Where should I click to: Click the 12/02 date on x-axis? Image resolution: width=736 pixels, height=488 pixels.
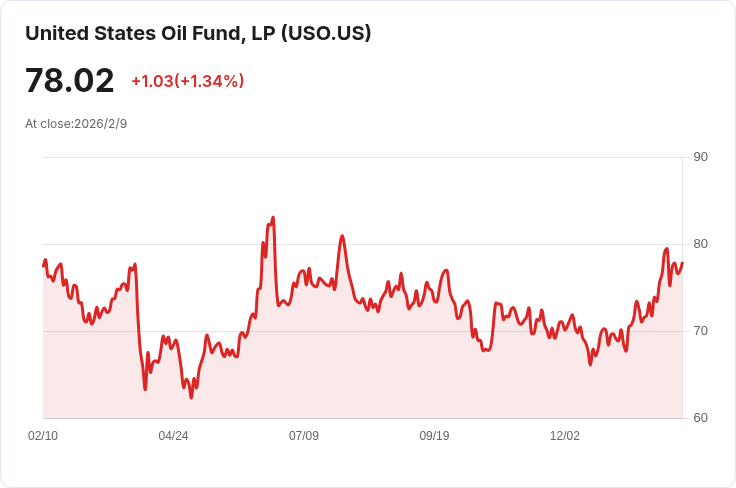[x=565, y=436]
